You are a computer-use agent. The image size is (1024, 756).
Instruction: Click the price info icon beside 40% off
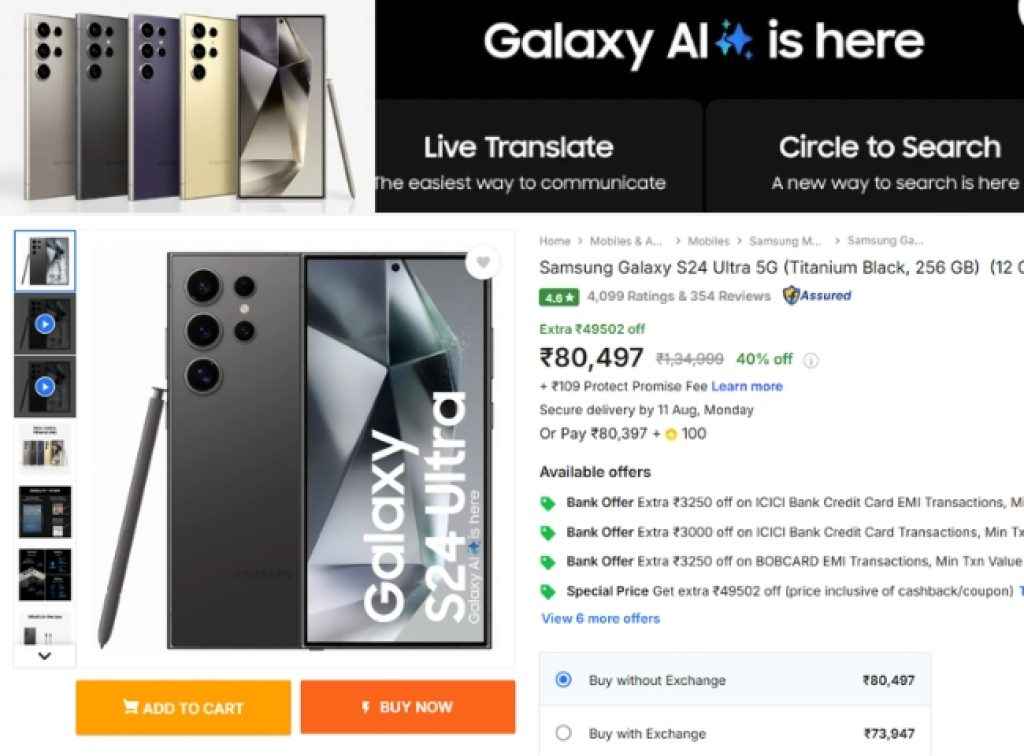811,360
